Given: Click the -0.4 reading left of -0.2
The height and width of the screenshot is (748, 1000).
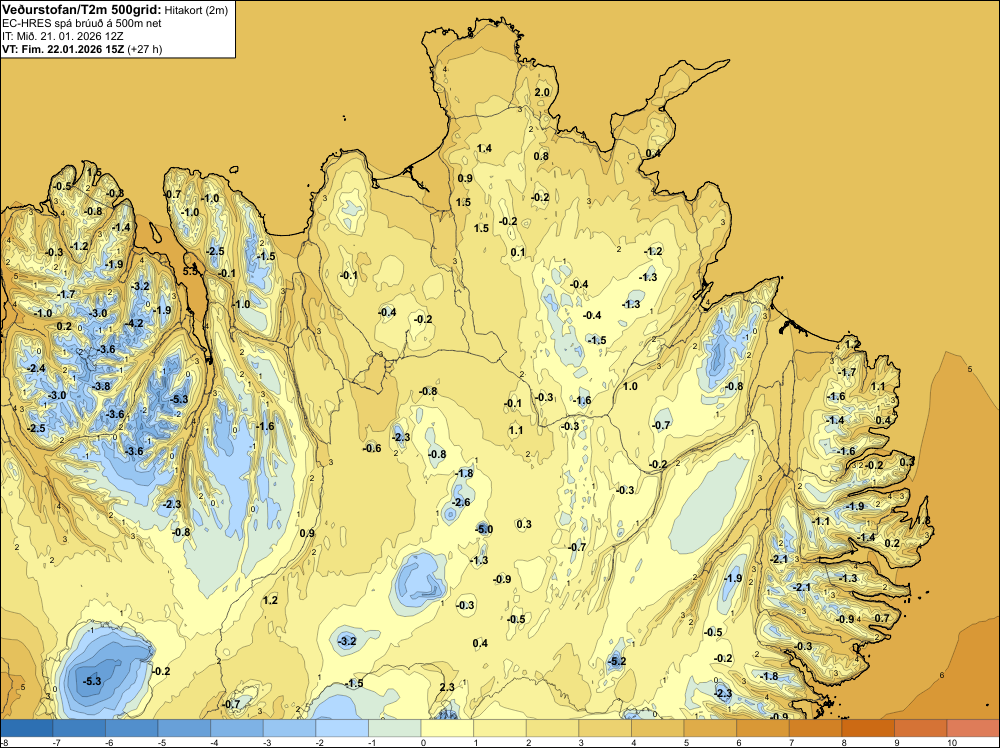Looking at the screenshot, I should pos(387,312).
